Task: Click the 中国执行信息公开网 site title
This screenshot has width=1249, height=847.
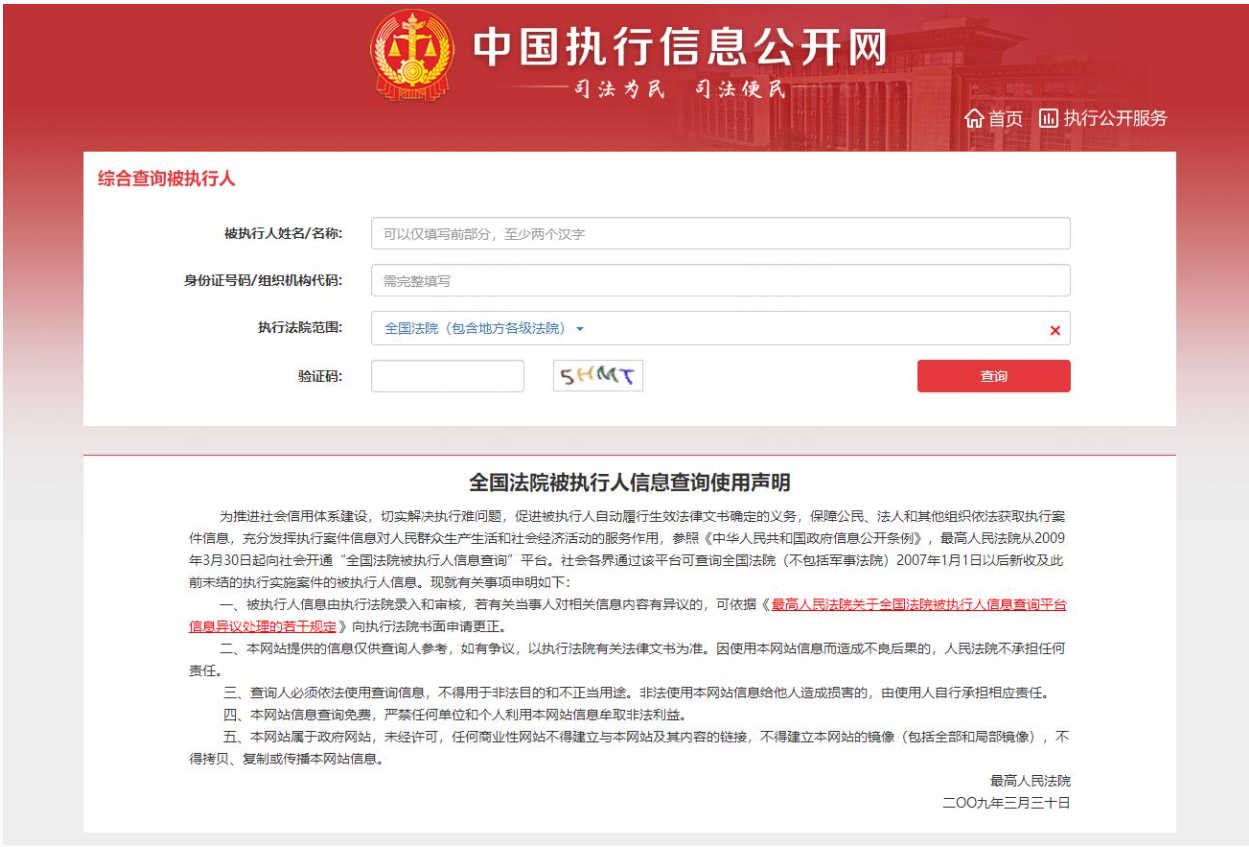Action: (679, 47)
